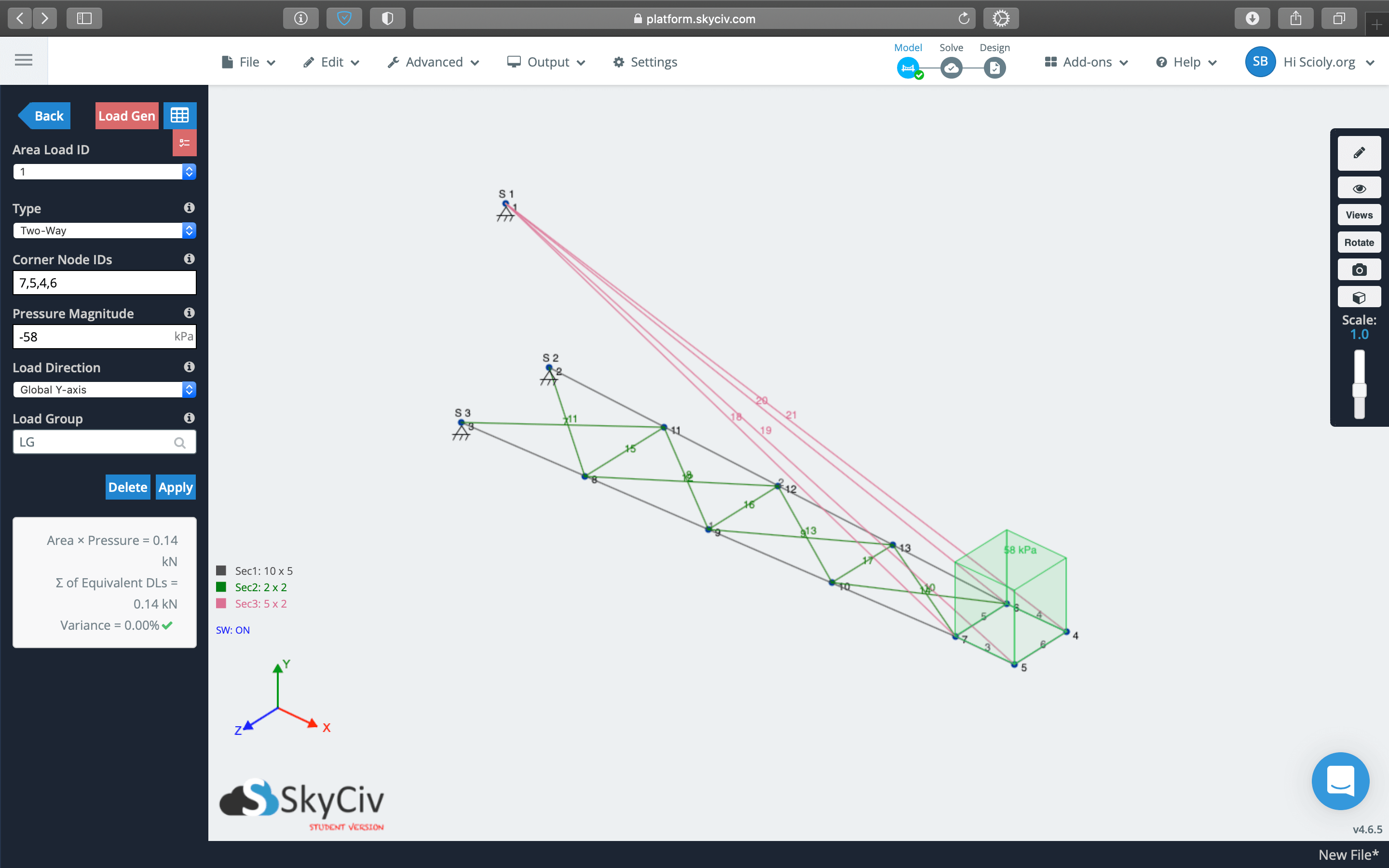Open the Output menu
1389x868 pixels.
click(x=546, y=62)
